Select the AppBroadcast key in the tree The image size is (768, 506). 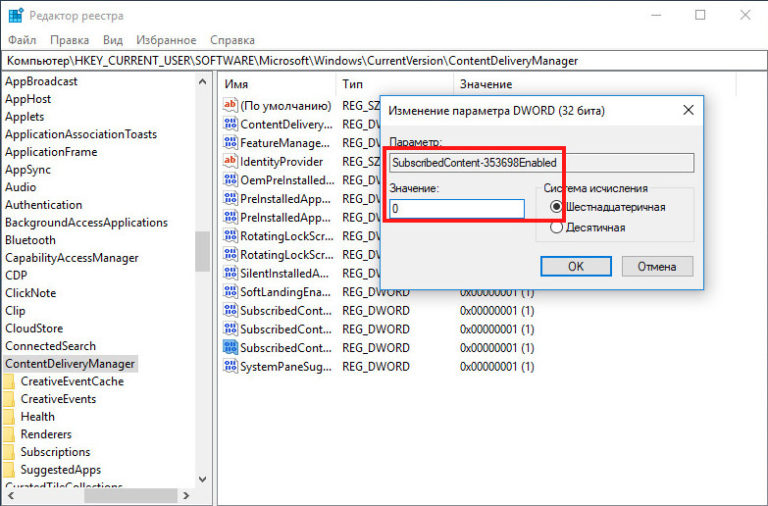point(41,81)
